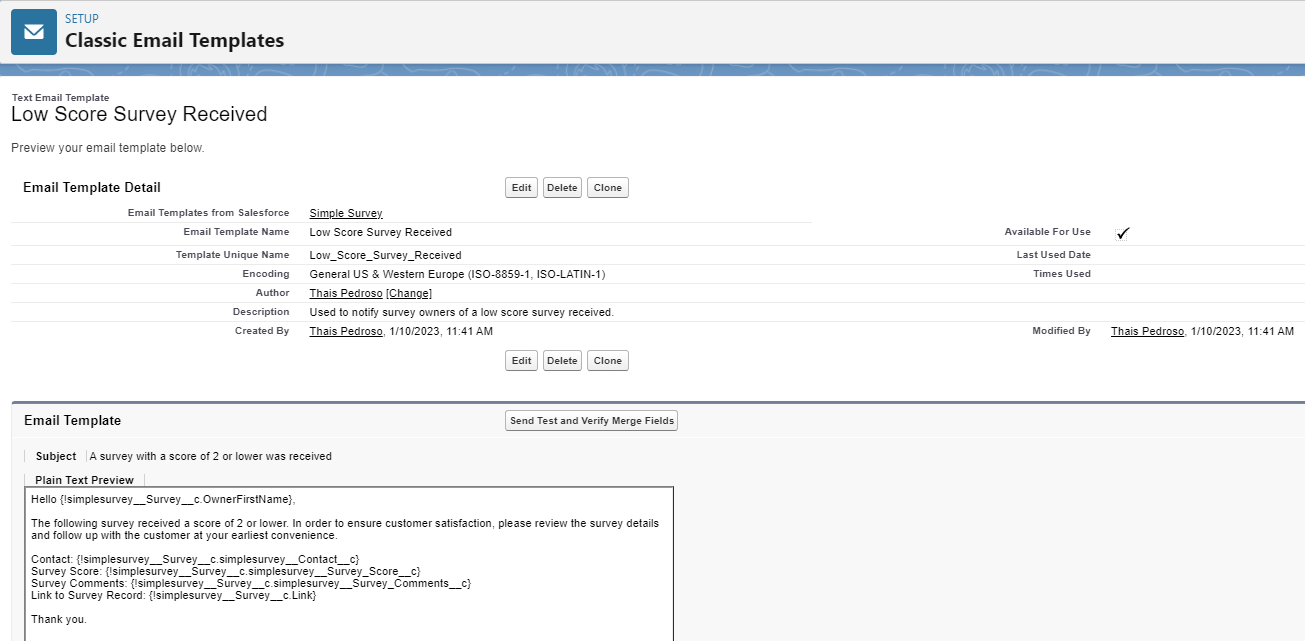This screenshot has height=641, width=1305.
Task: Click the lower Delete button
Action: point(562,361)
